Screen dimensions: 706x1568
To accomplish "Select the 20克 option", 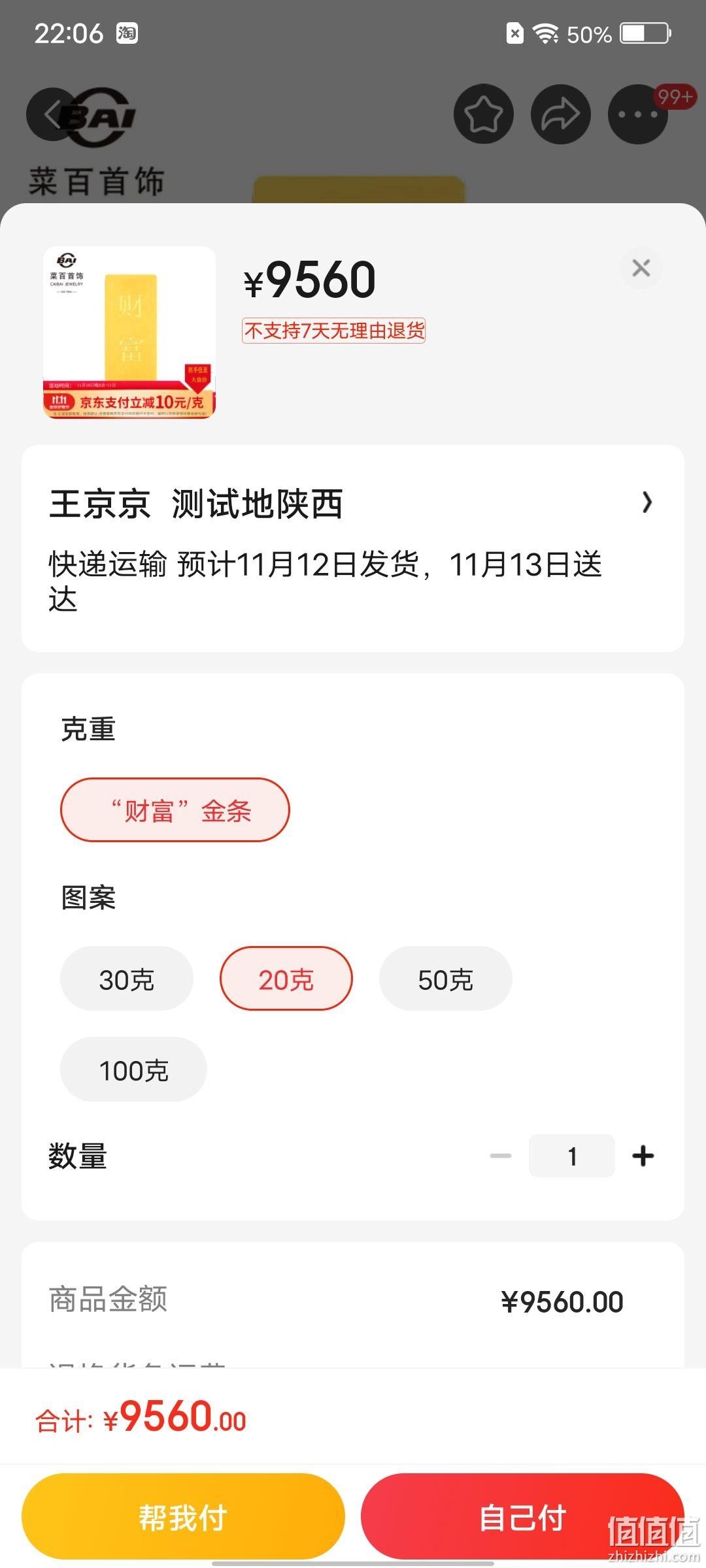I will (x=286, y=979).
